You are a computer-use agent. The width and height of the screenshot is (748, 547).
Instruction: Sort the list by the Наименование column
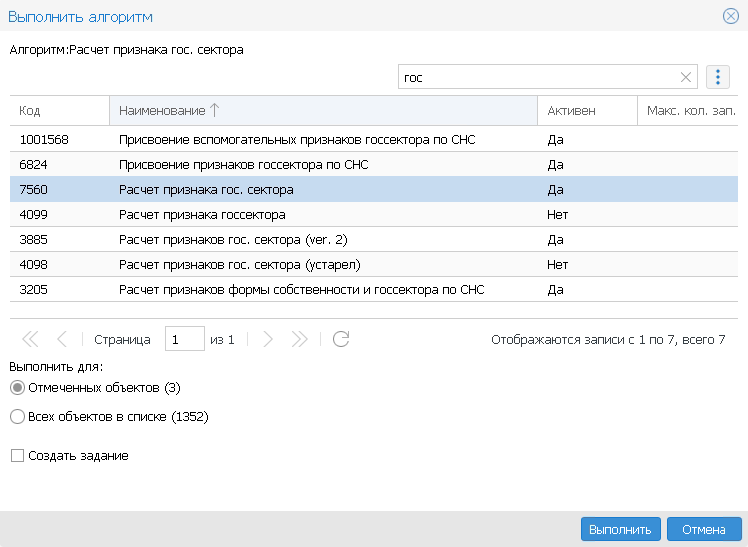323,111
